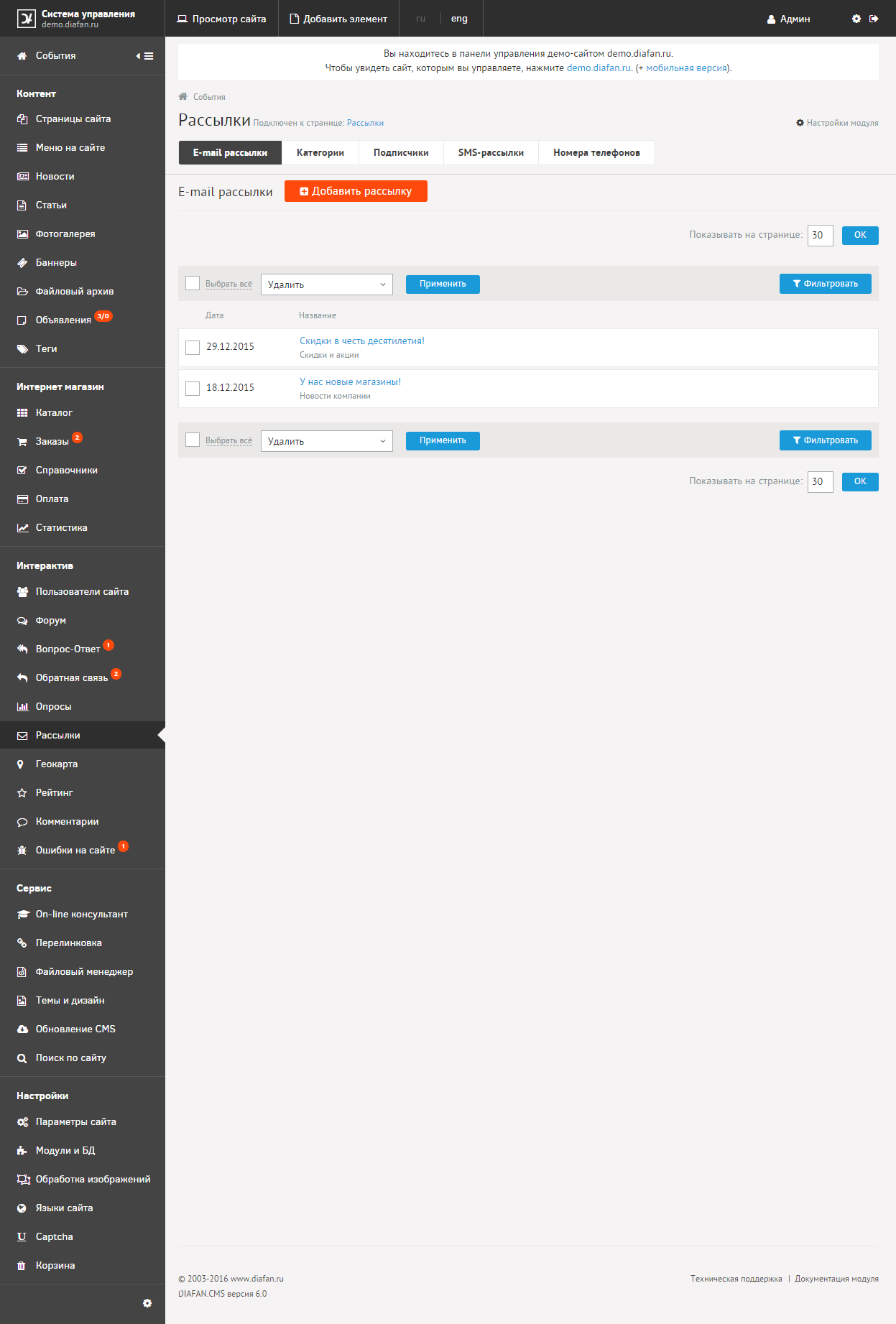896x1324 pixels.
Task: Click the Теги tag icon in sidebar
Action: pyautogui.click(x=22, y=349)
